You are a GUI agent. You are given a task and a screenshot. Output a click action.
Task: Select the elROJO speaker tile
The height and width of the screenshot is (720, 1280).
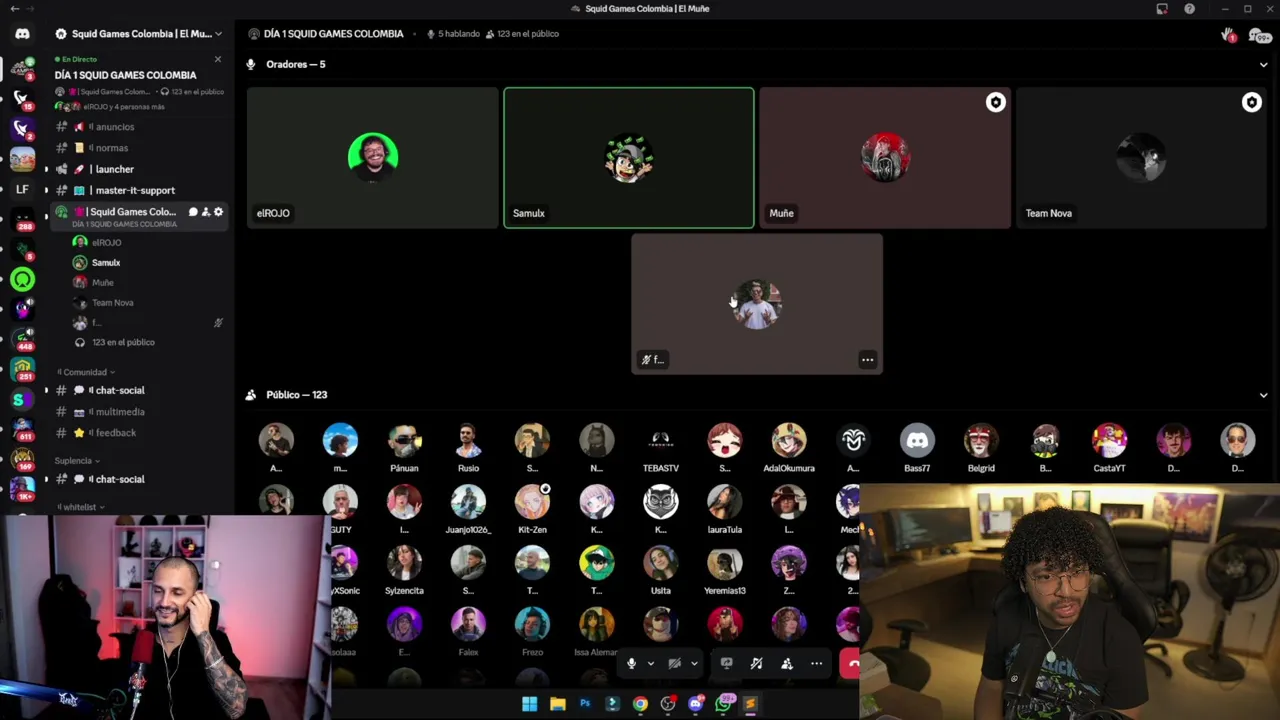click(372, 158)
